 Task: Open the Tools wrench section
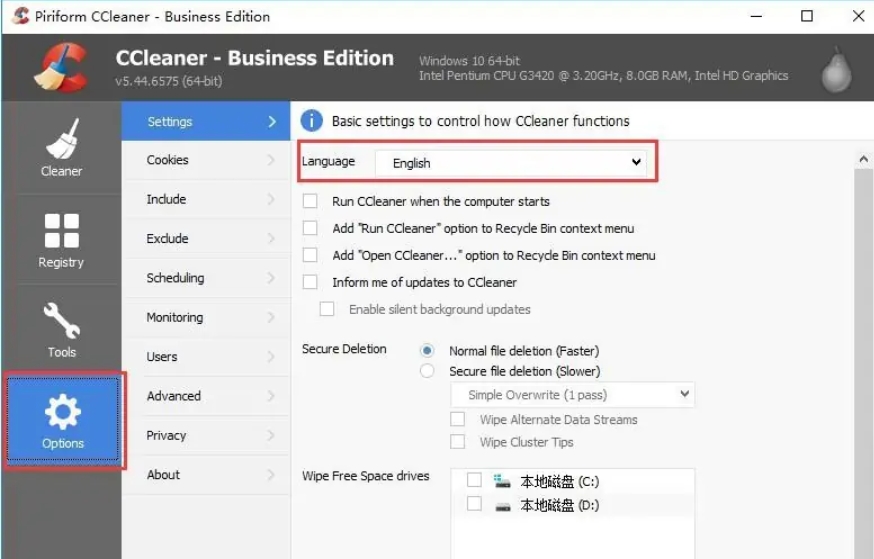tap(61, 330)
